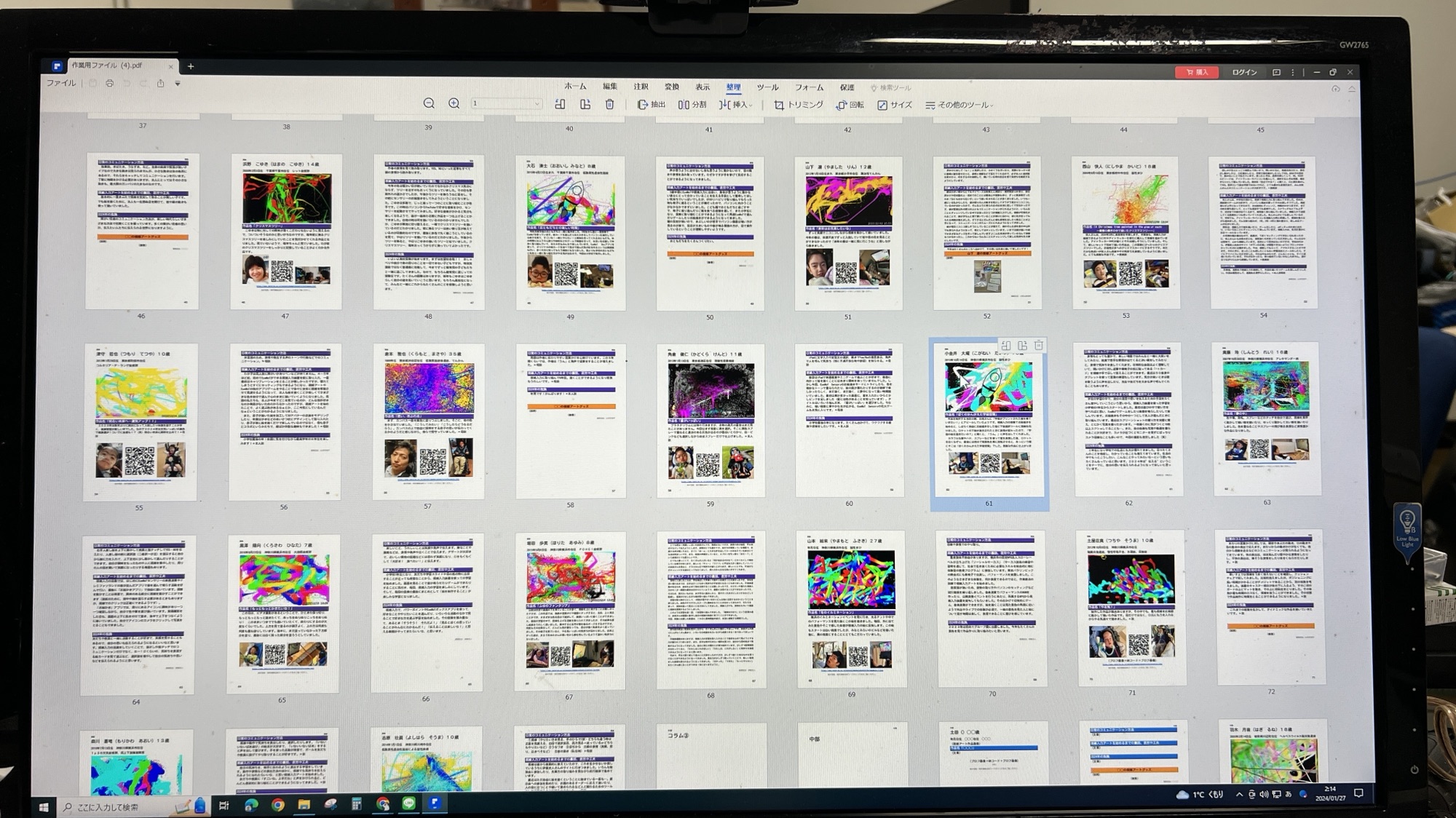Image resolution: width=1456 pixels, height=818 pixels.
Task: Click the 検索ツール search field
Action: coord(891,88)
